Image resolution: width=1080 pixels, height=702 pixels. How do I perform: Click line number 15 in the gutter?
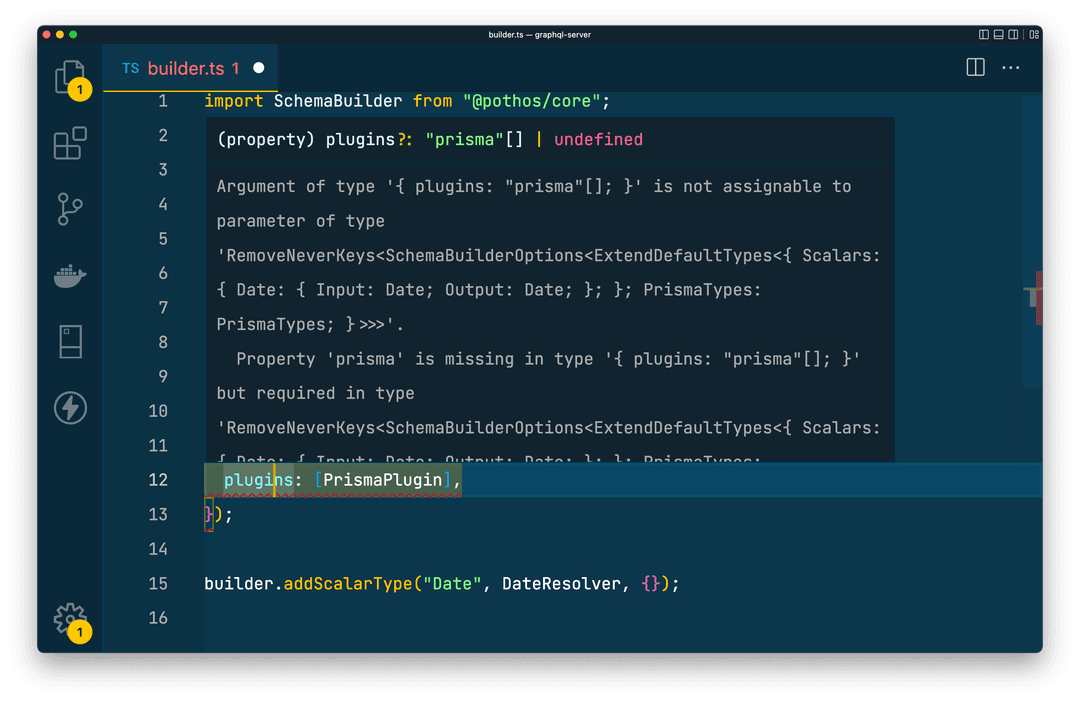tap(158, 583)
